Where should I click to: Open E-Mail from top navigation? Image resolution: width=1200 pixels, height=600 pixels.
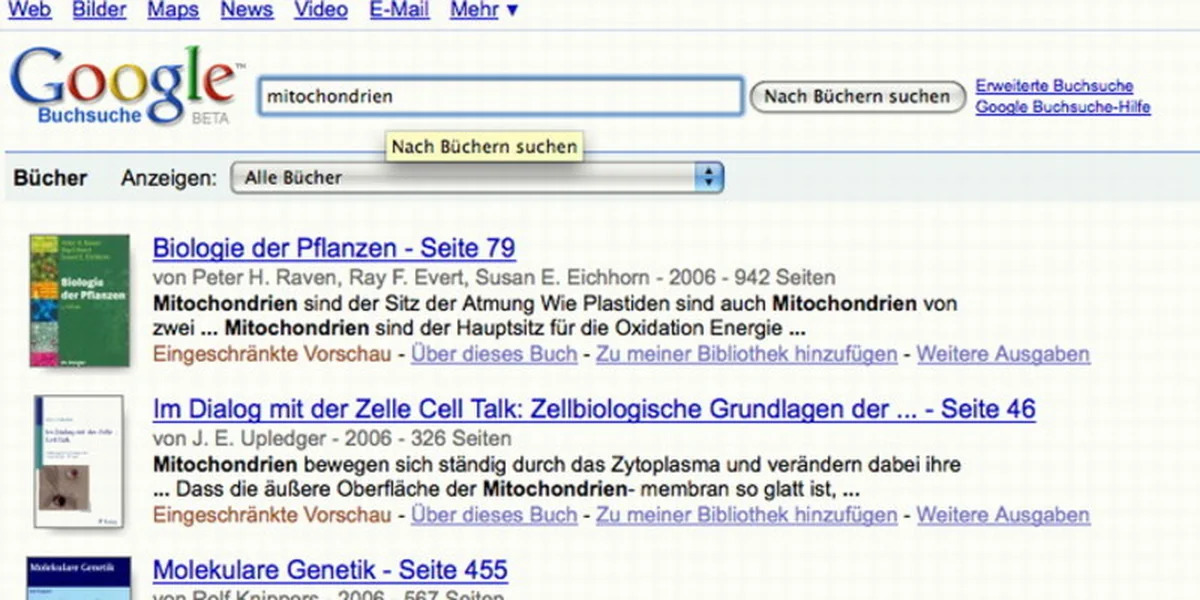(399, 10)
